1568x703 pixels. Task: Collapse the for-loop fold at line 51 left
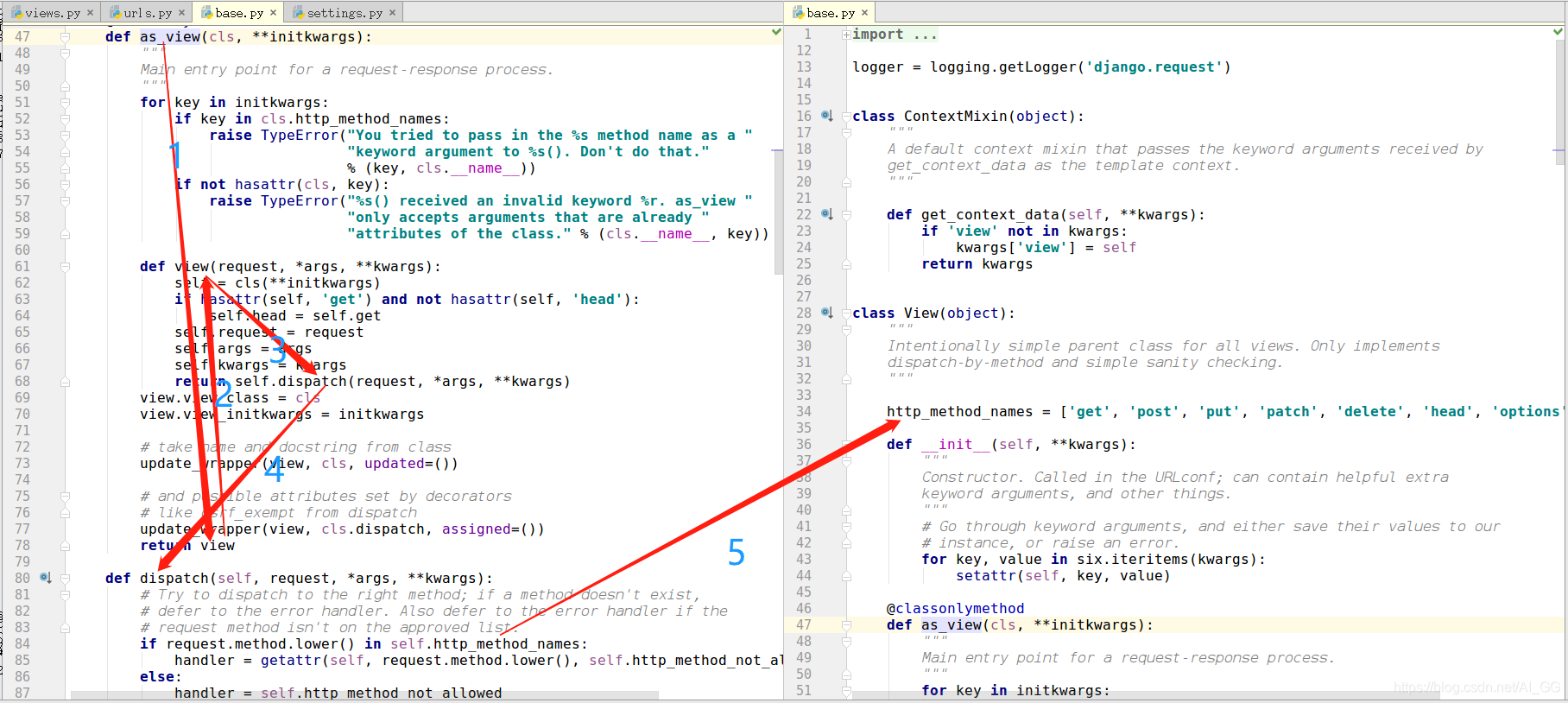point(65,102)
